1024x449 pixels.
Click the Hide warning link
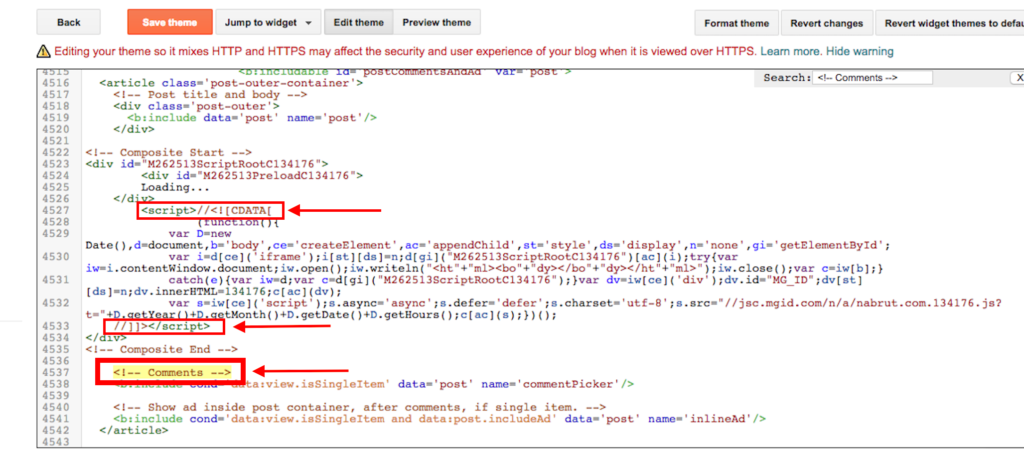click(x=859, y=51)
